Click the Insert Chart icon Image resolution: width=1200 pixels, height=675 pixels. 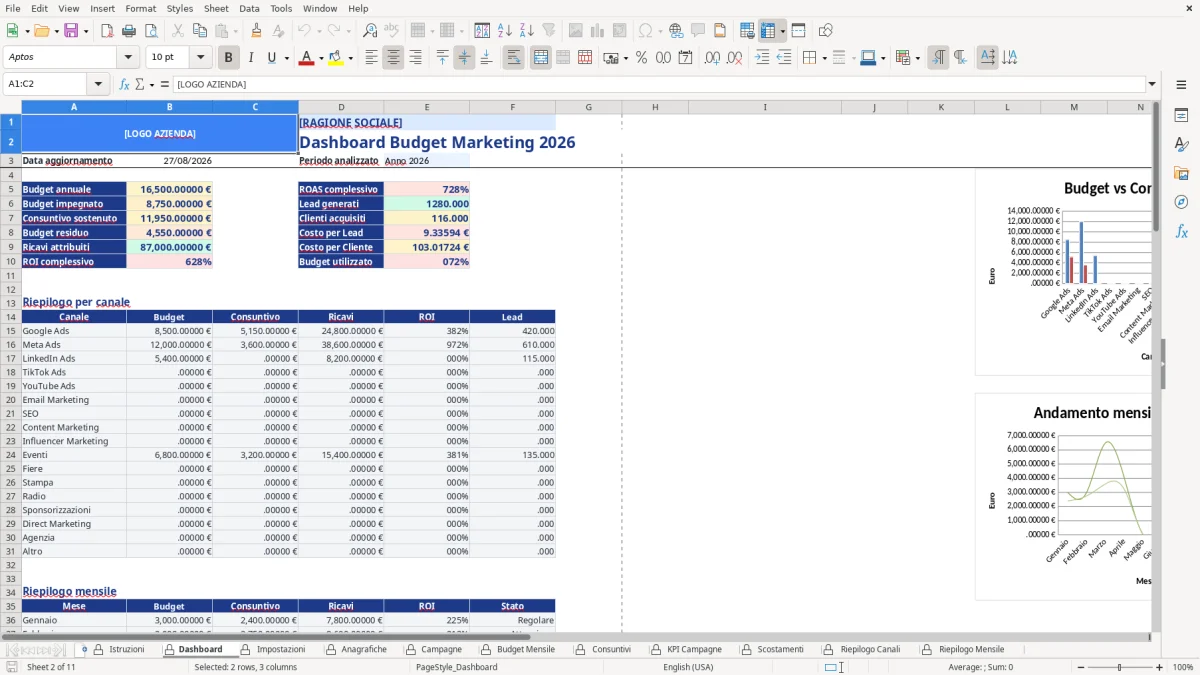598,31
